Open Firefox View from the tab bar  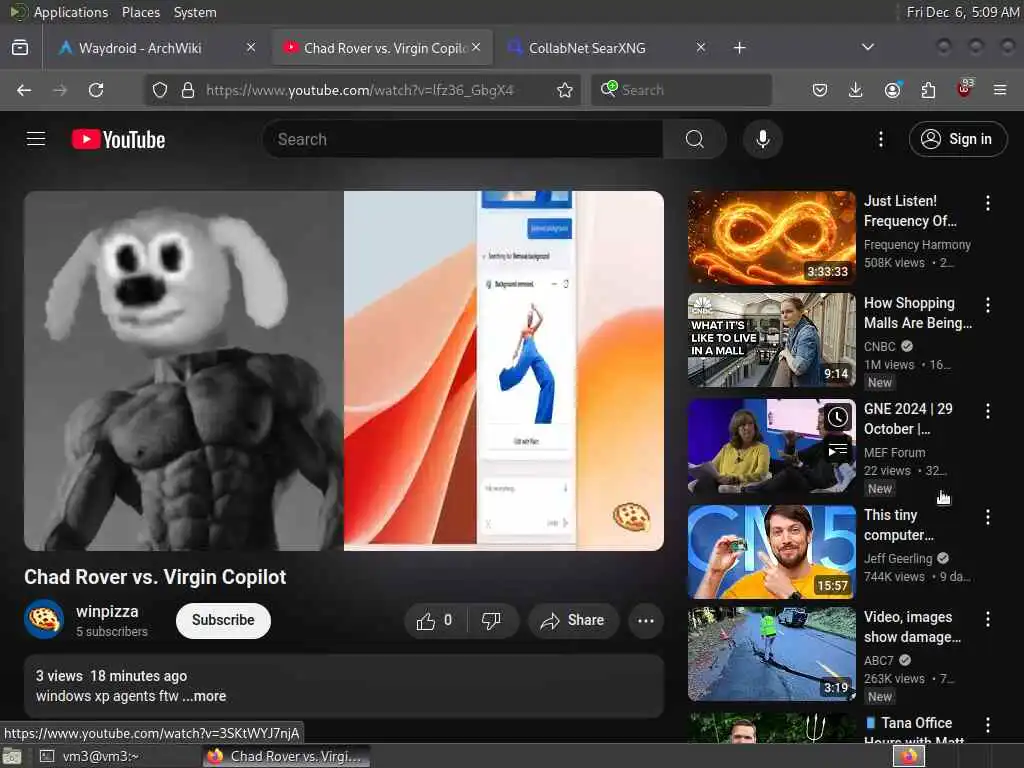coord(20,48)
